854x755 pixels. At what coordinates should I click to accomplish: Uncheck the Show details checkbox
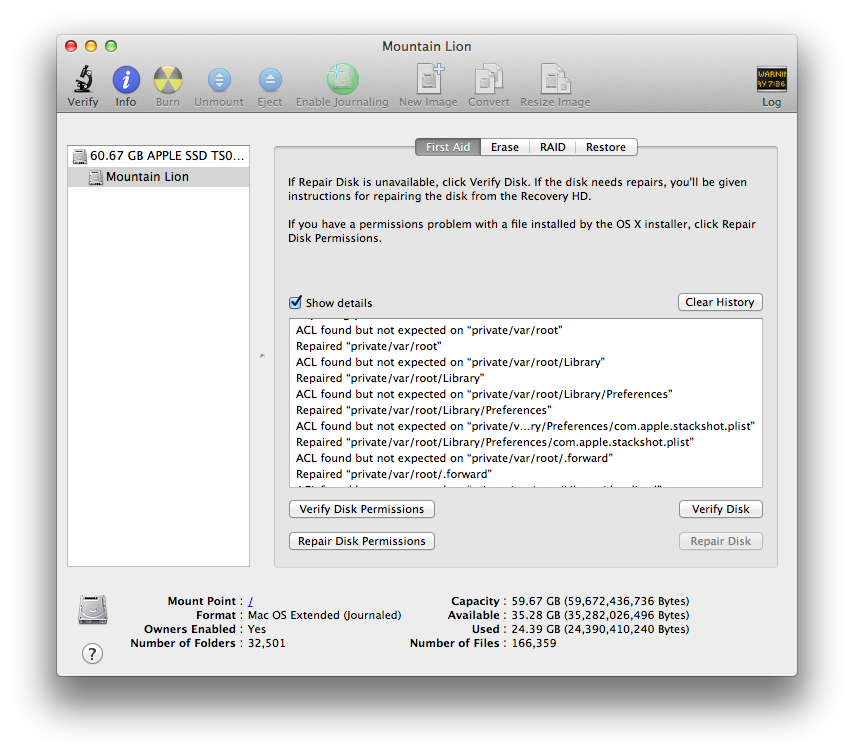(x=295, y=302)
